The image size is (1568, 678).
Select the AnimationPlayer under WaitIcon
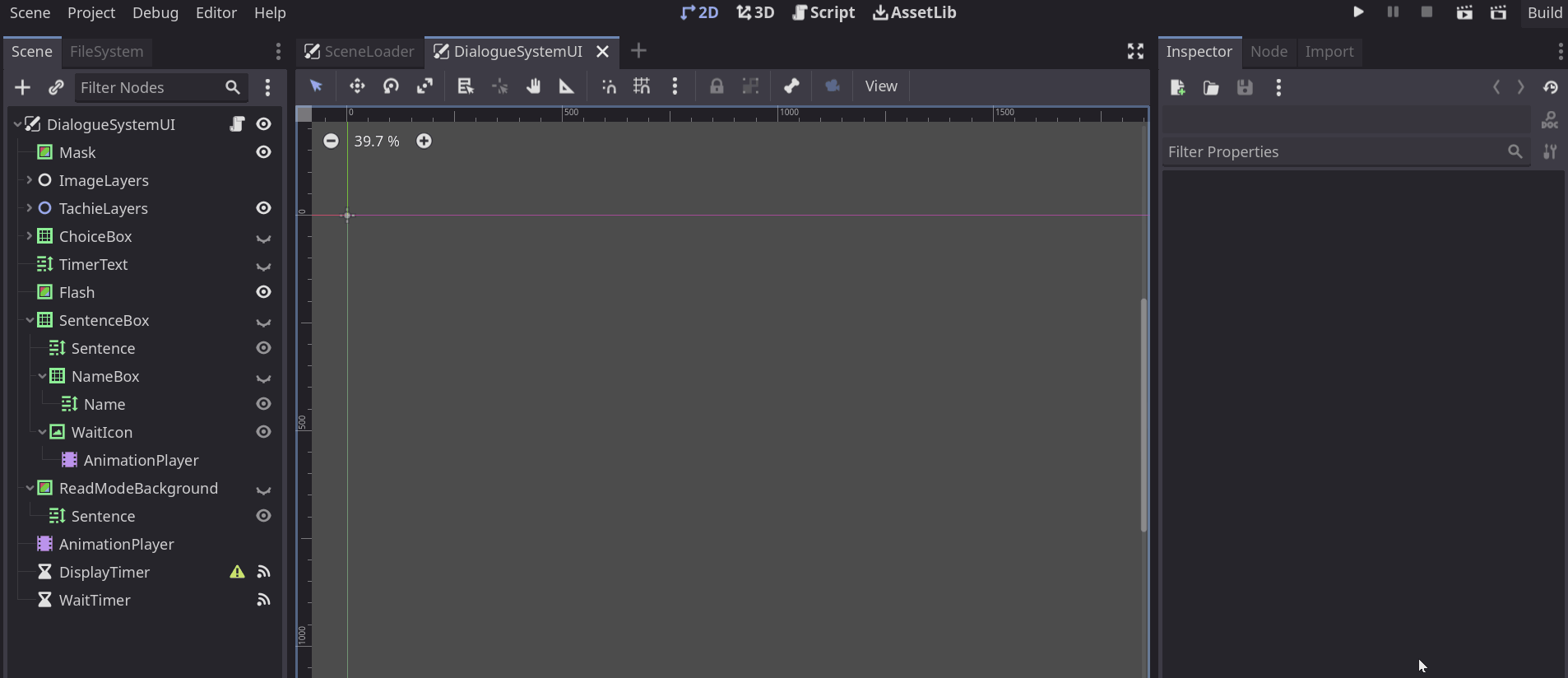point(141,460)
